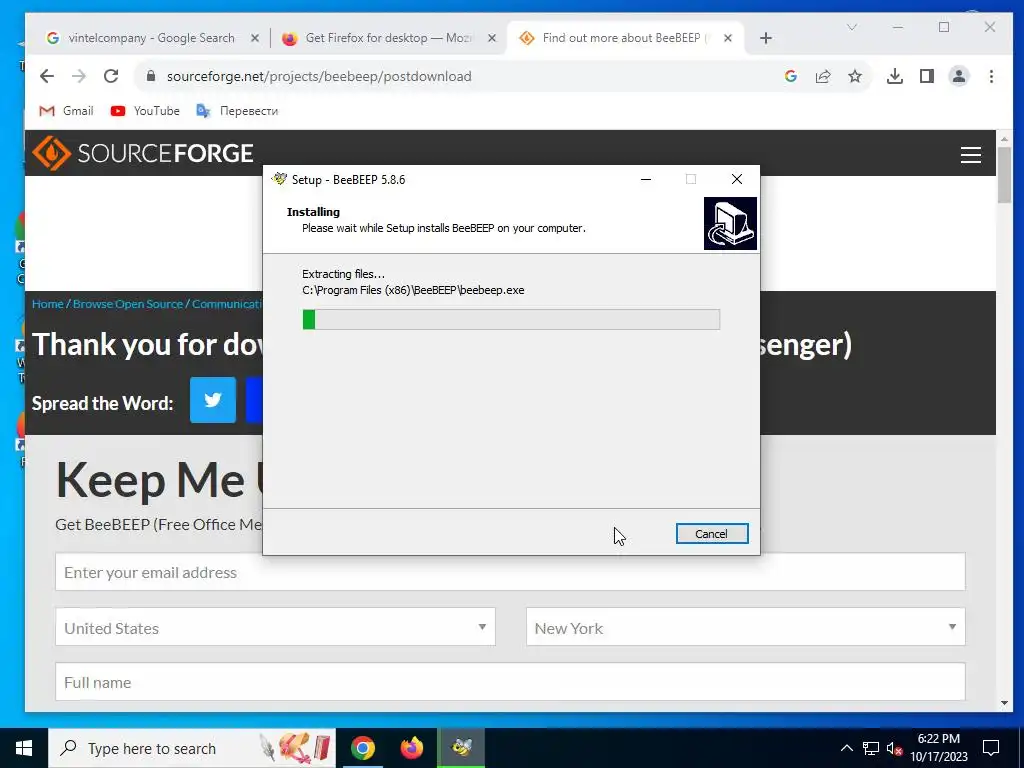Image resolution: width=1024 pixels, height=768 pixels.
Task: Reload the SourceForge page
Action: coord(111,76)
